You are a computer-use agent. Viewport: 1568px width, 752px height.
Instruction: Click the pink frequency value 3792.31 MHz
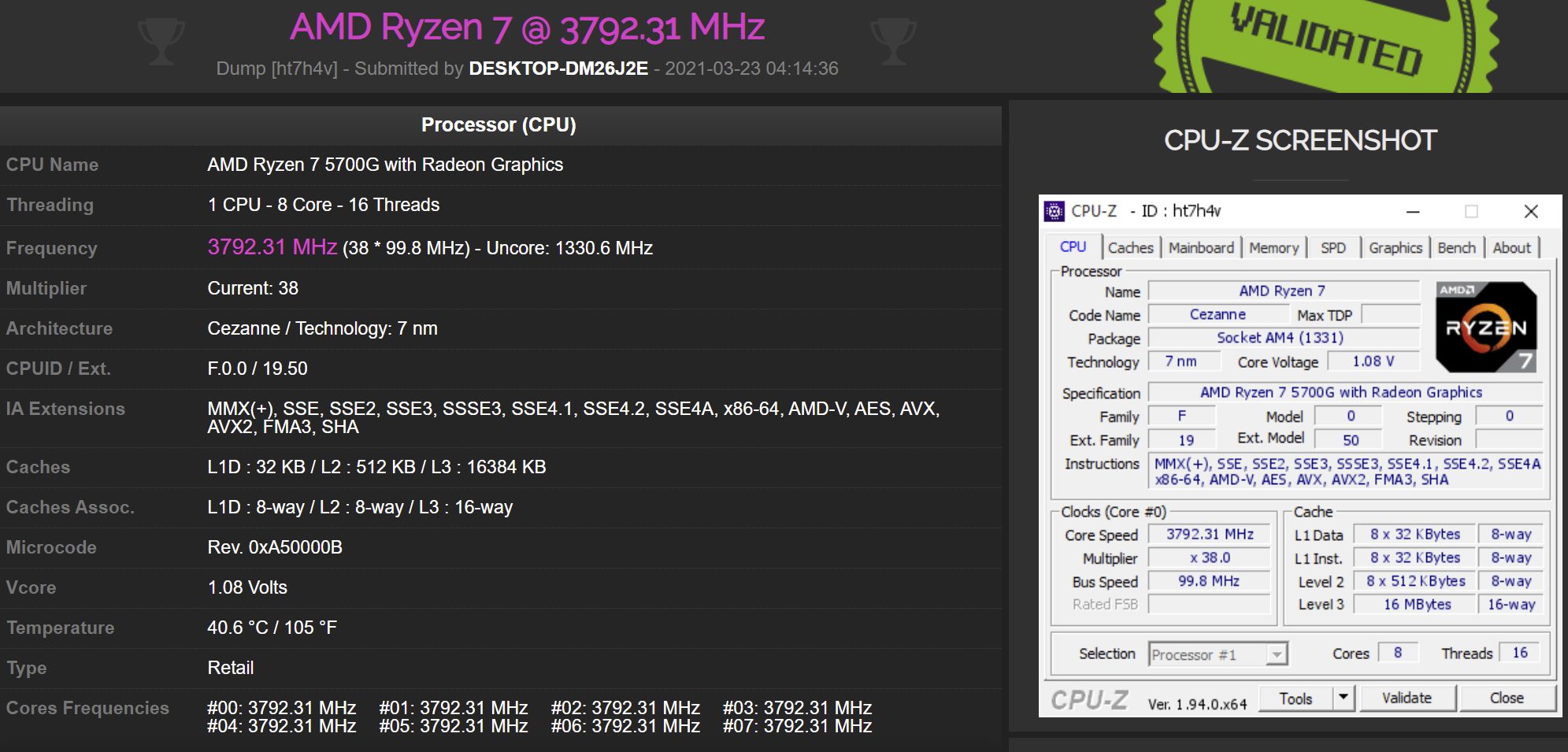pos(272,247)
